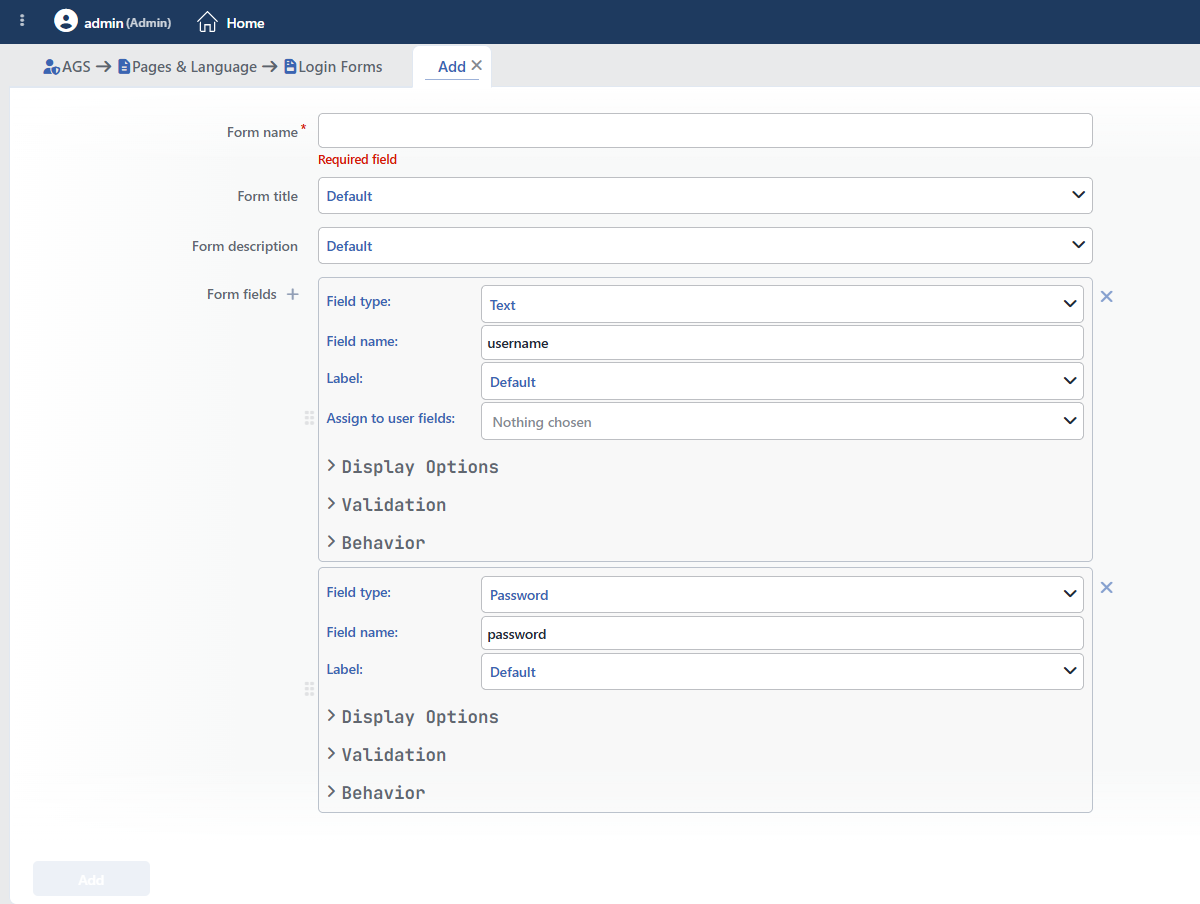Viewport: 1200px width, 904px height.
Task: Open the Assign to user fields dropdown
Action: click(782, 421)
